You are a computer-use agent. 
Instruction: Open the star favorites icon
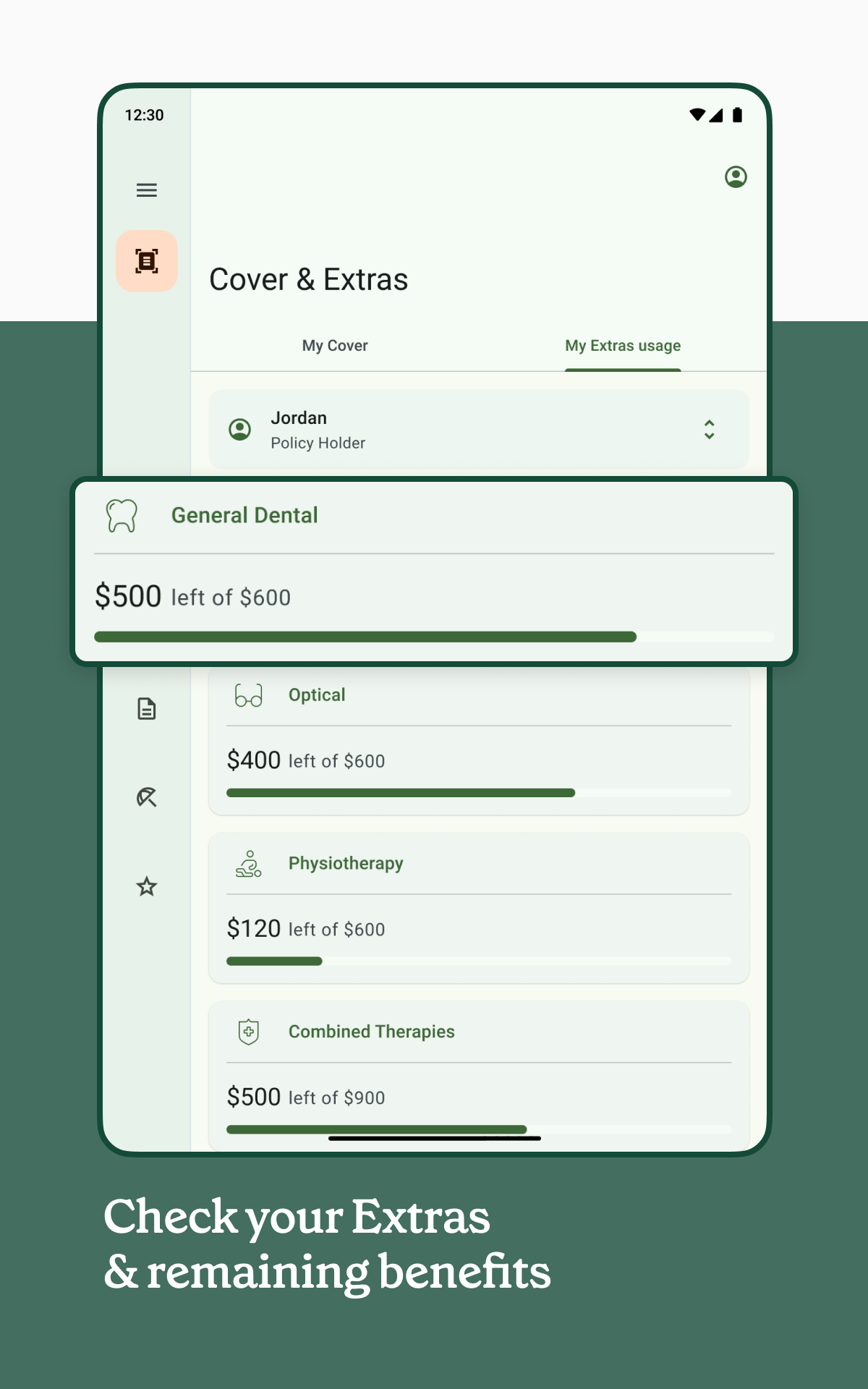[147, 886]
